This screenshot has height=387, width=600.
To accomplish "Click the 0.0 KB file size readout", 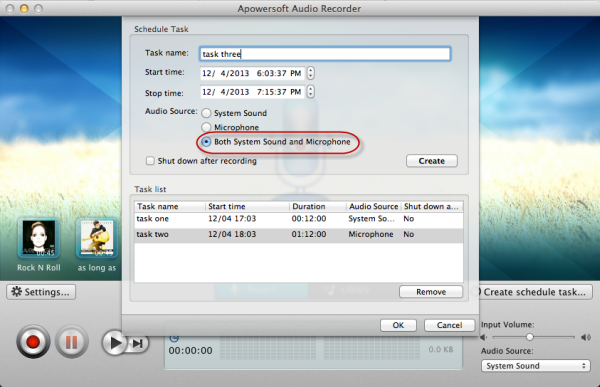I will (441, 349).
